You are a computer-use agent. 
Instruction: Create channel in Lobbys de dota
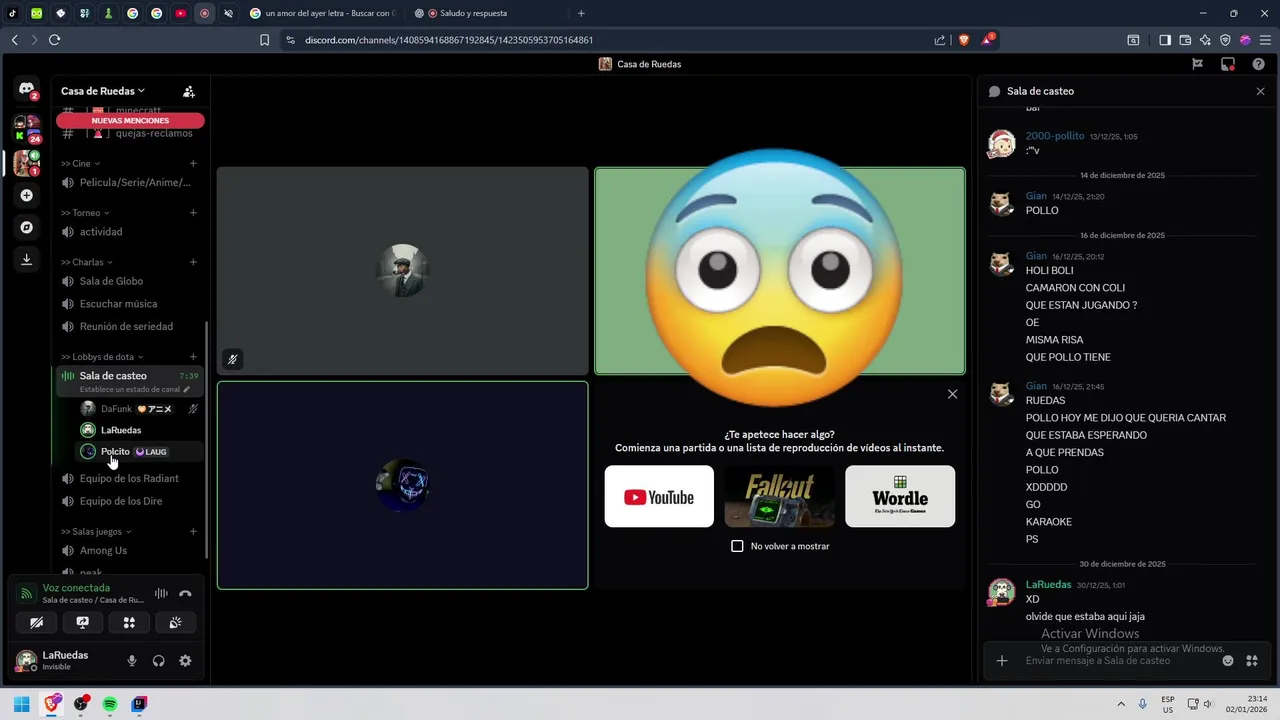point(193,357)
